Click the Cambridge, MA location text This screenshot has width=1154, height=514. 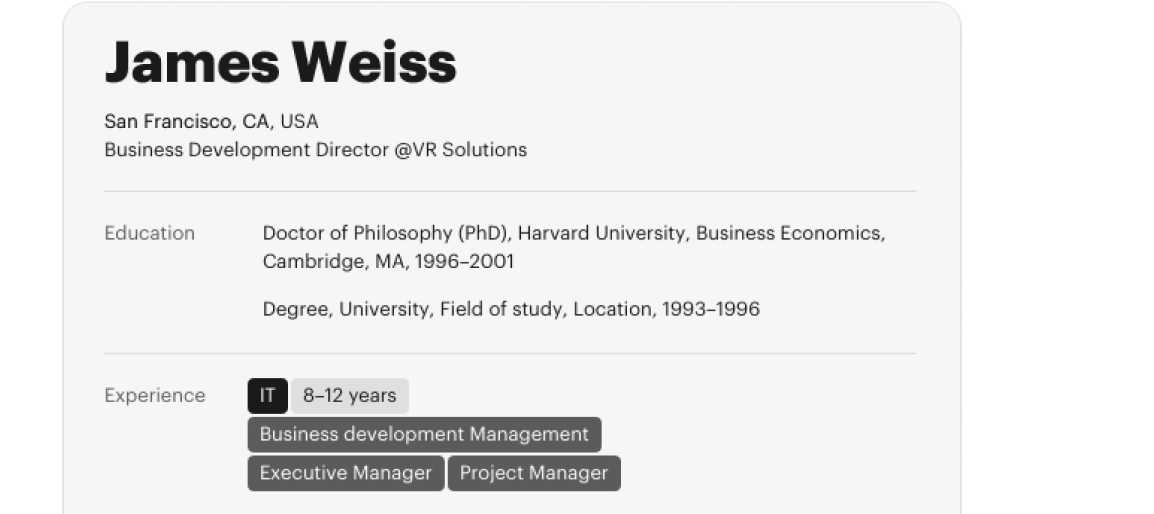336,261
